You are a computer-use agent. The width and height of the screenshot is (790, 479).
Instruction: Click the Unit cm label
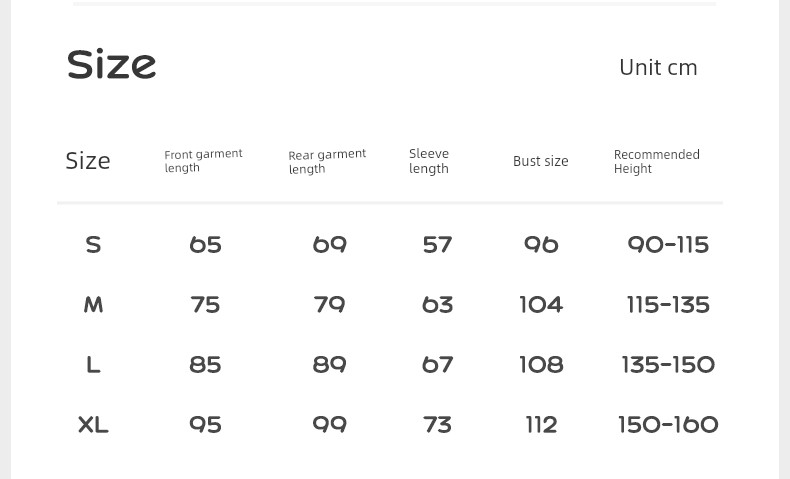click(657, 67)
